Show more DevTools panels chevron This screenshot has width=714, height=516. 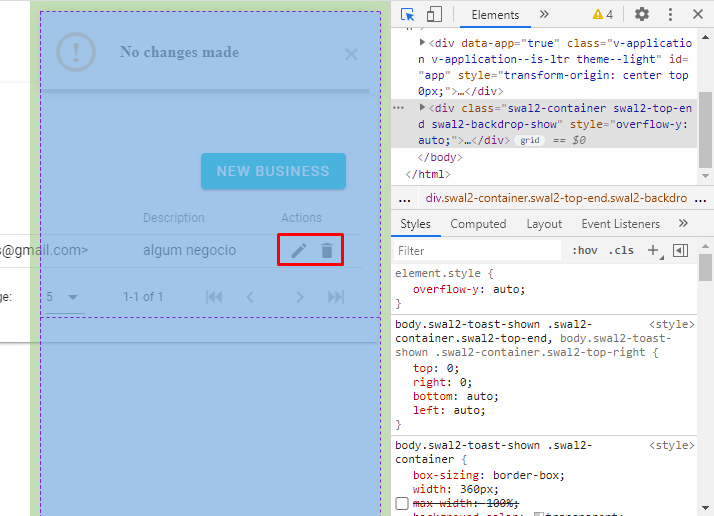click(x=544, y=15)
